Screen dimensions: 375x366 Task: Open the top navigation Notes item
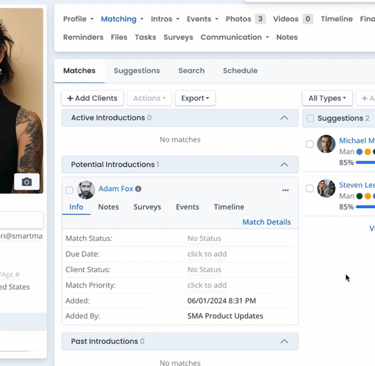click(x=287, y=37)
